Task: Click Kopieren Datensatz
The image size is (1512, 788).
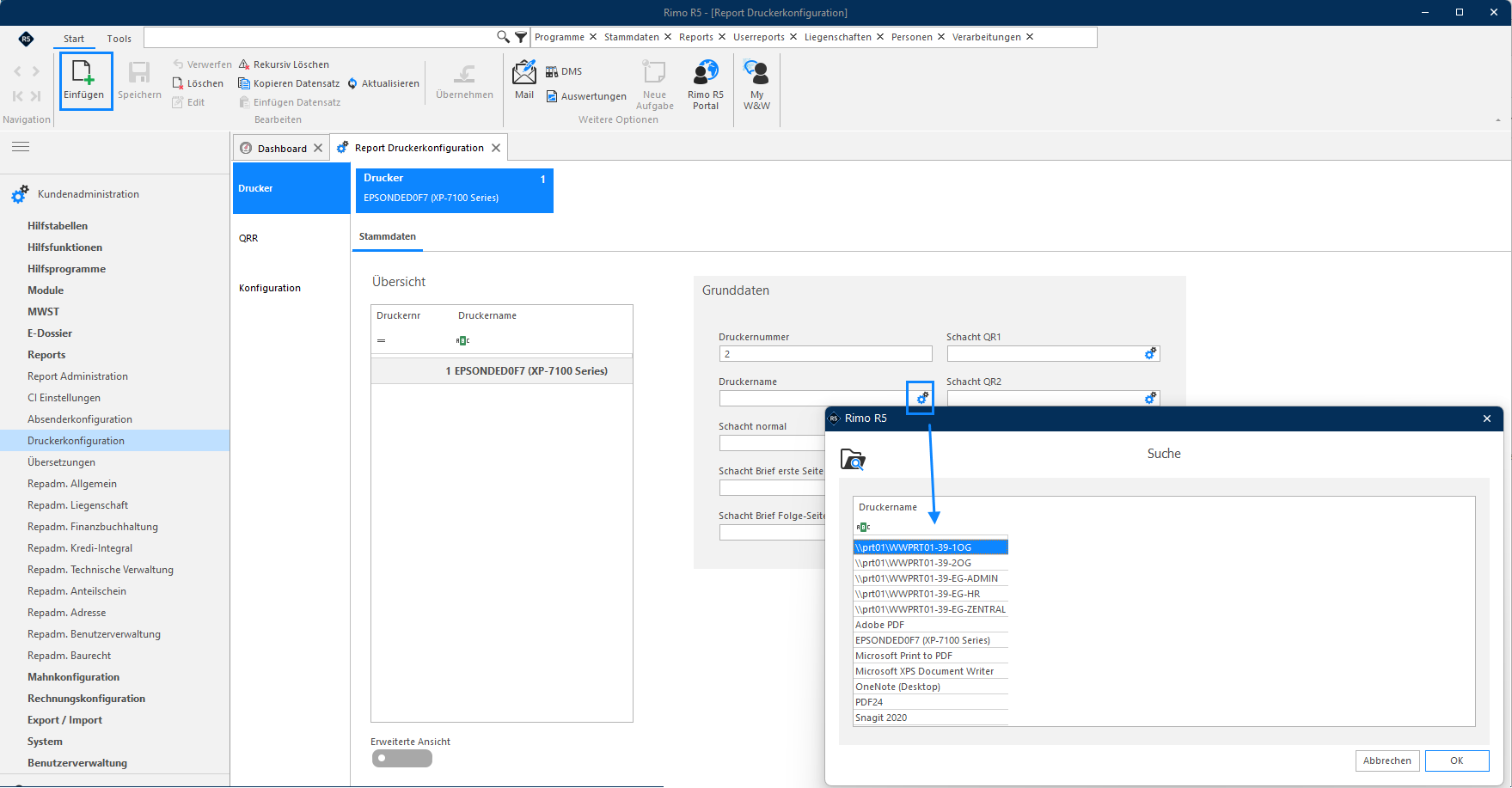Action: 289,83
